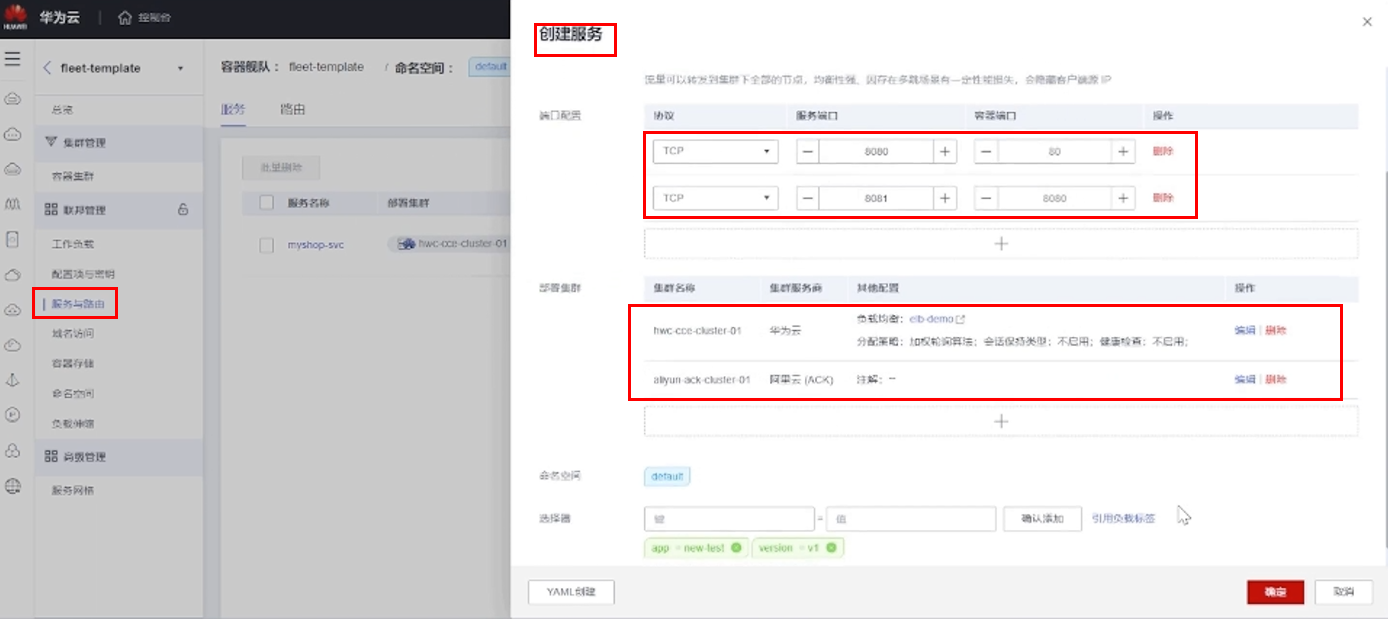Open 服务与路由 in the sidebar
Screen dimensions: 1388x619
coord(78,304)
